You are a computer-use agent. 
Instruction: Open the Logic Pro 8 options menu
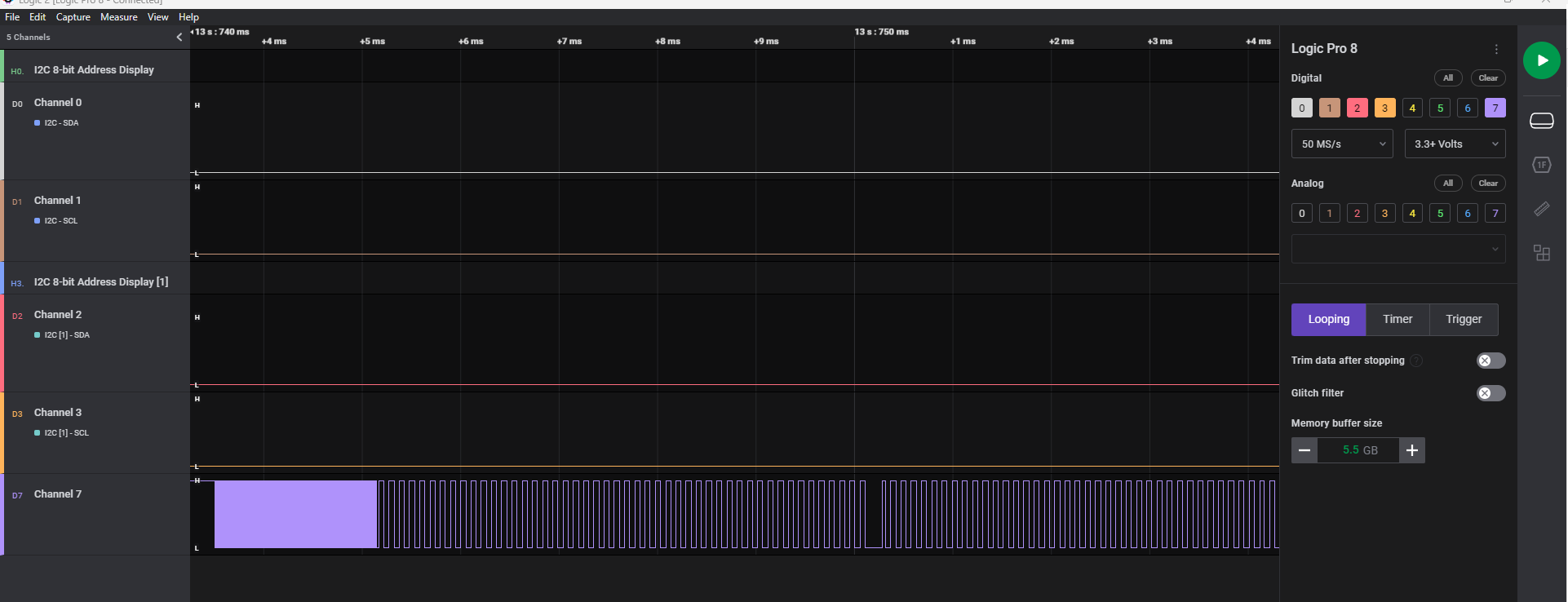[x=1496, y=49]
